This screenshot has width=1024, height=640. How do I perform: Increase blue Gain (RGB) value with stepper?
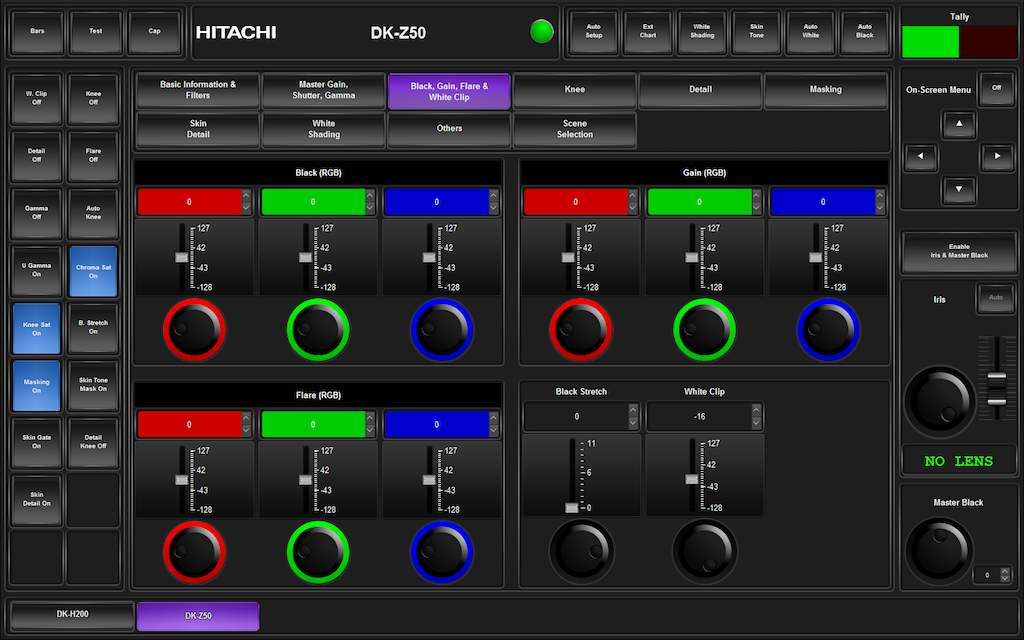tap(880, 195)
